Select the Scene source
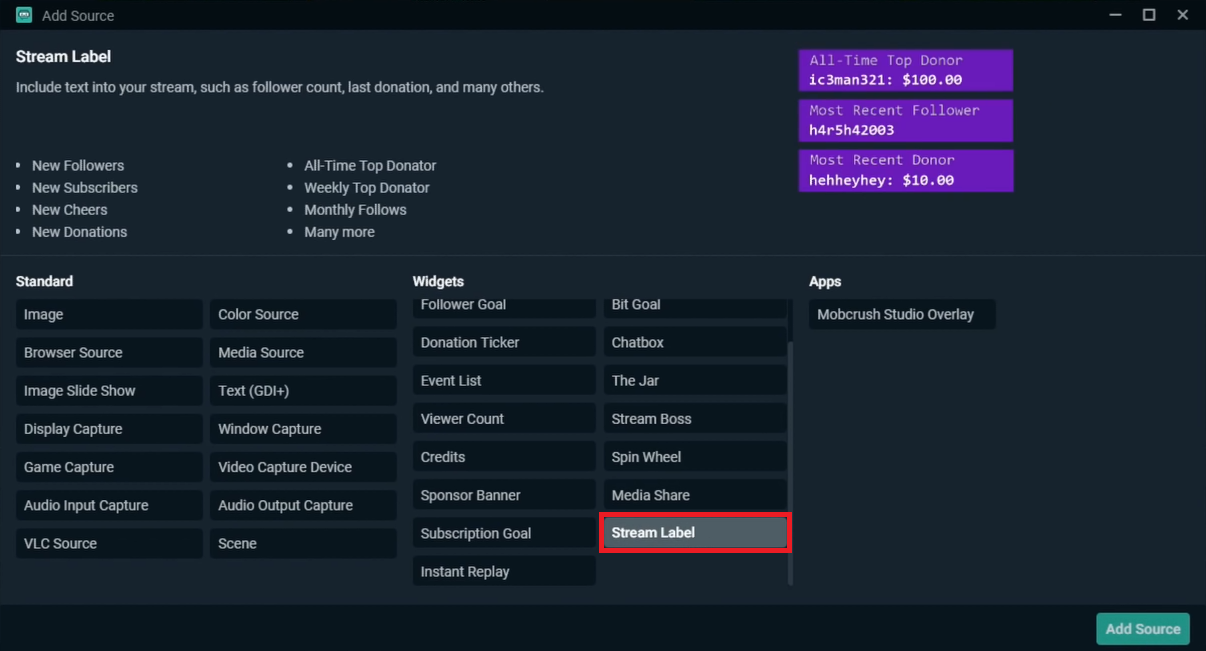The height and width of the screenshot is (651, 1206). 303,543
